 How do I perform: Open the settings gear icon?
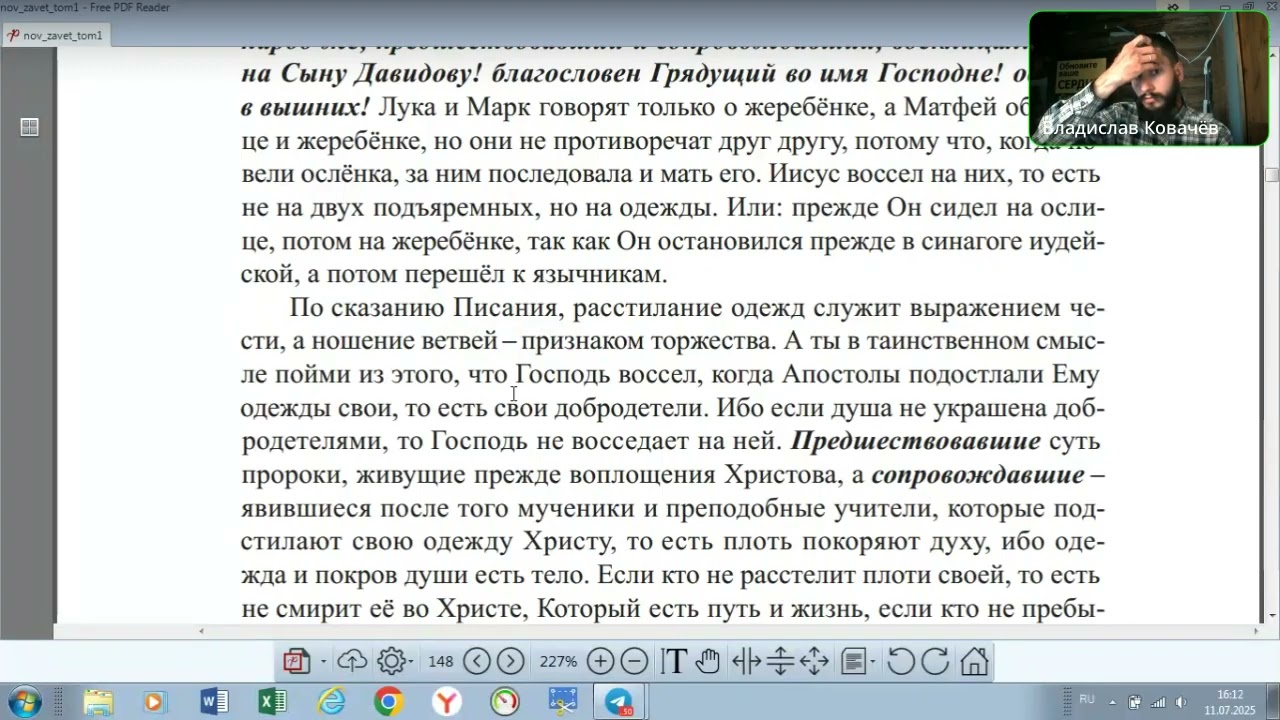pos(390,661)
